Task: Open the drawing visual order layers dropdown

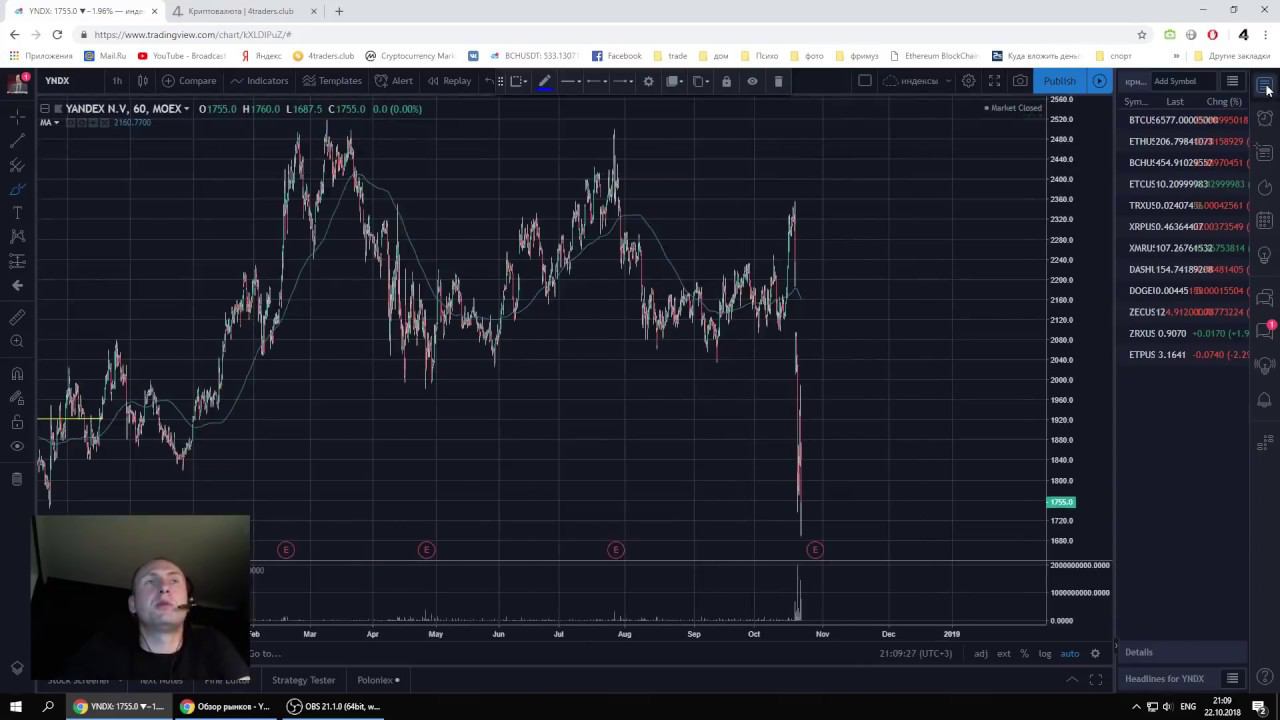Action: point(675,81)
